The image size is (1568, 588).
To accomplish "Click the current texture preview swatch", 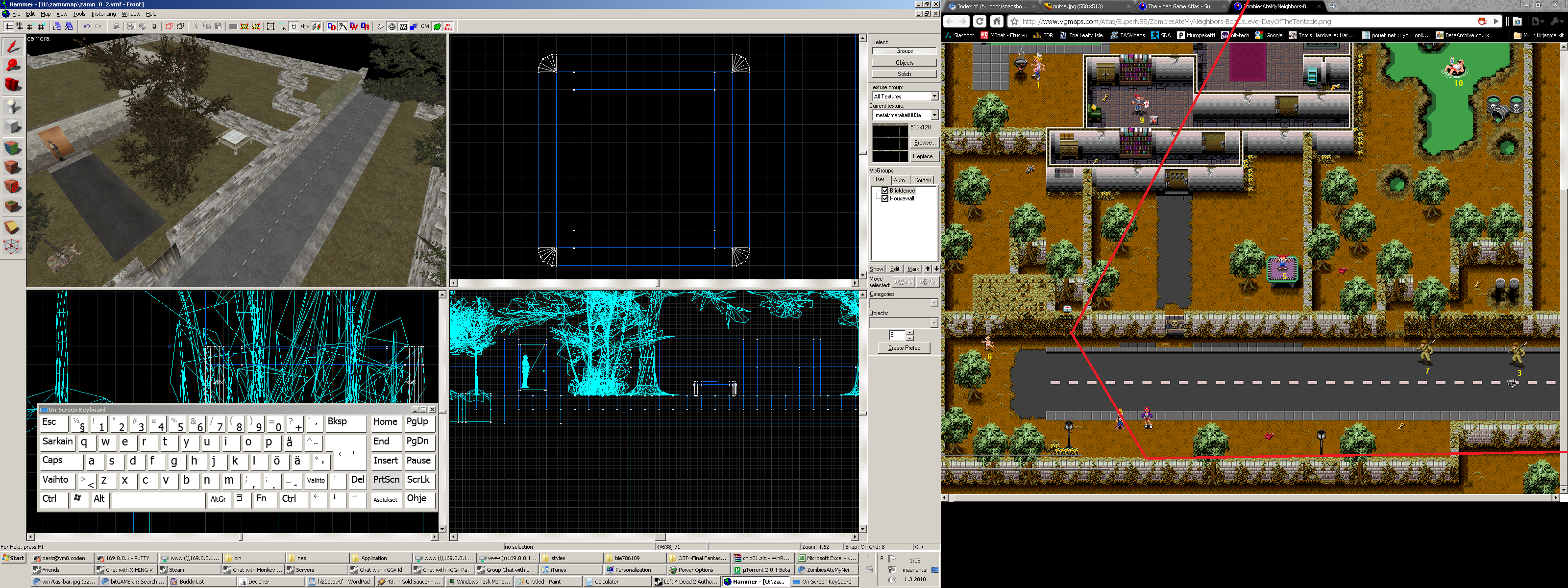I will (890, 143).
